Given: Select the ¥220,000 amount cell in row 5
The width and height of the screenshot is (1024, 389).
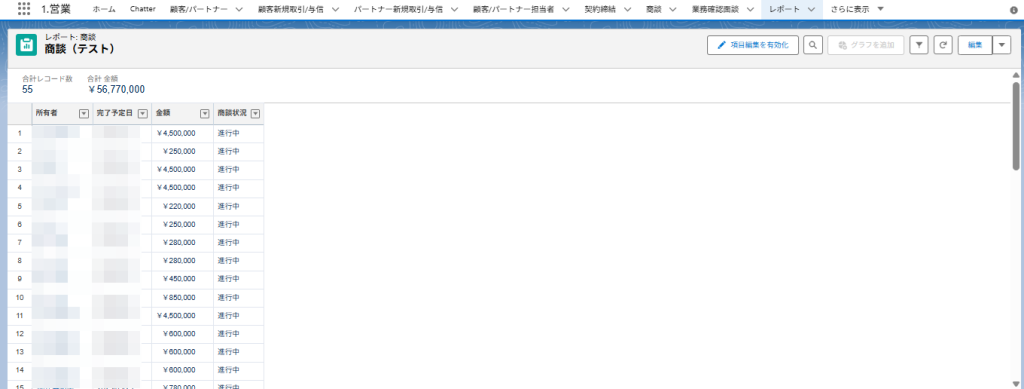Looking at the screenshot, I should (x=183, y=206).
